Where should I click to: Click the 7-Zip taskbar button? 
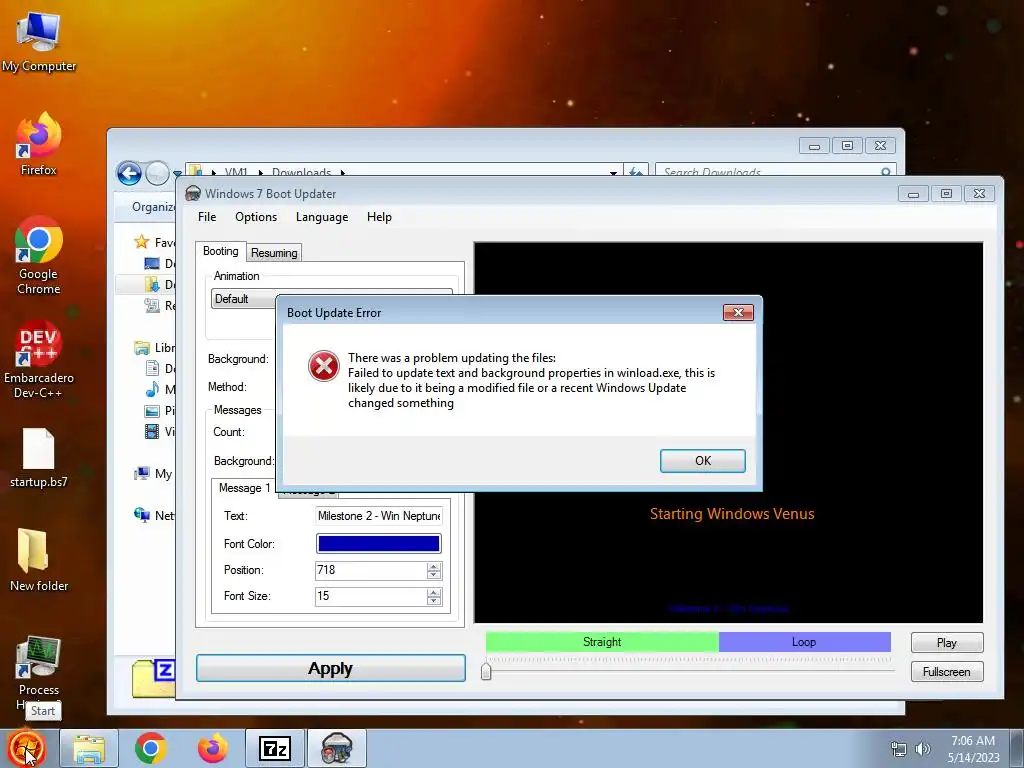(274, 748)
